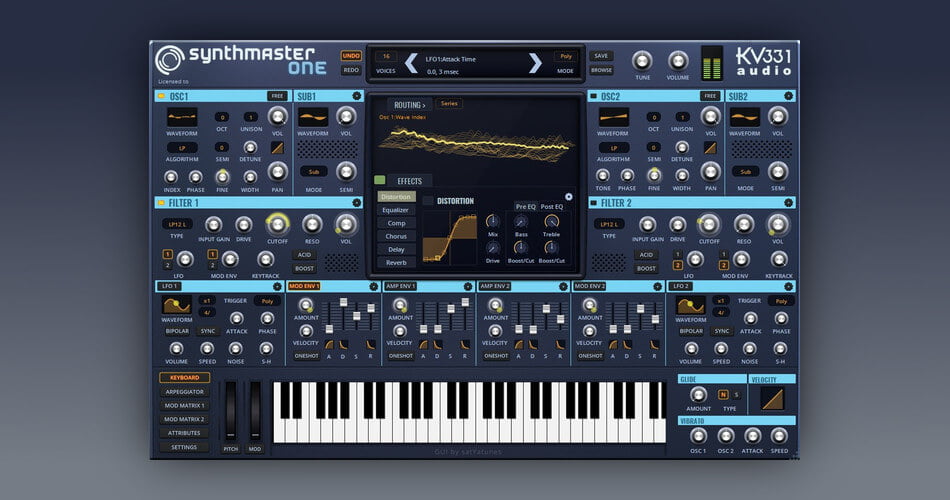Open the LFO 1 options gear icon
Viewport: 950px width, 500px height.
pyautogui.click(x=277, y=286)
